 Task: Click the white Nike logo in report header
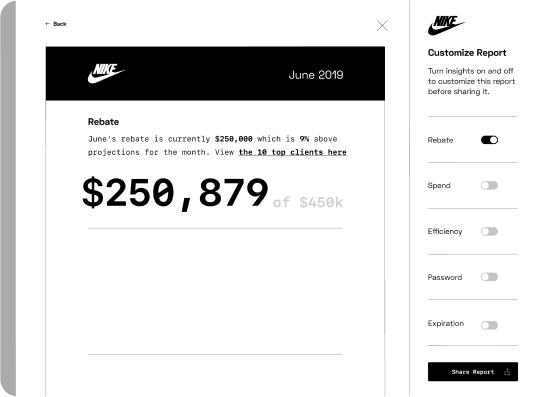(x=106, y=73)
